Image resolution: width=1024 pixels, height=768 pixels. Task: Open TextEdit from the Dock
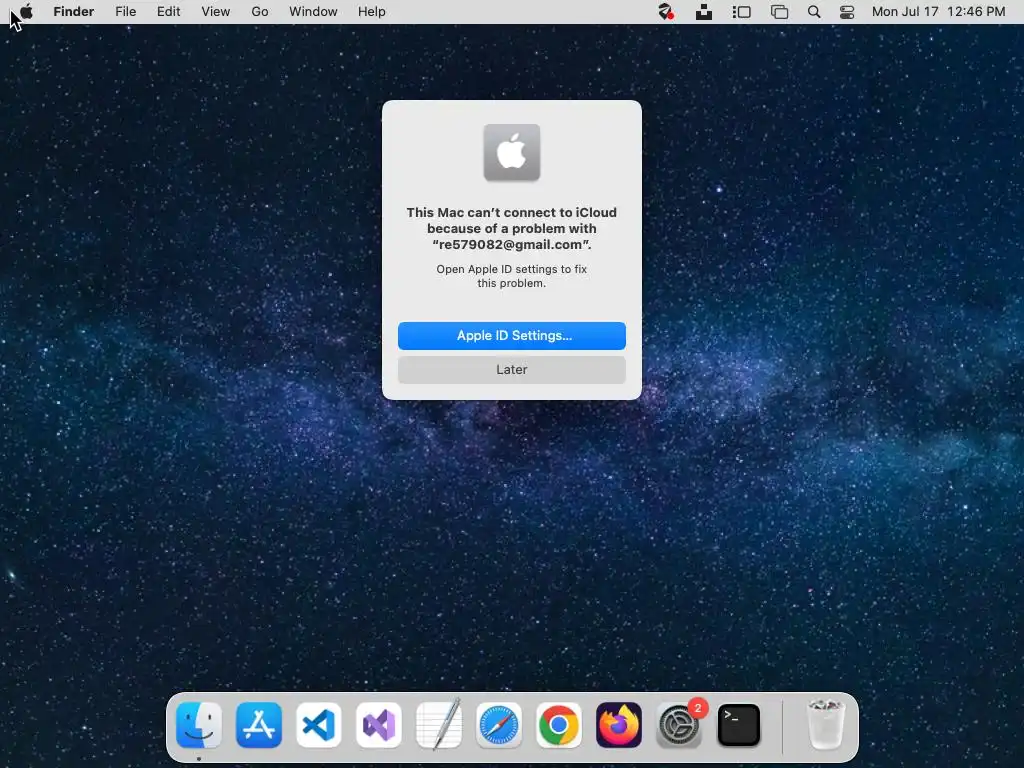point(439,725)
